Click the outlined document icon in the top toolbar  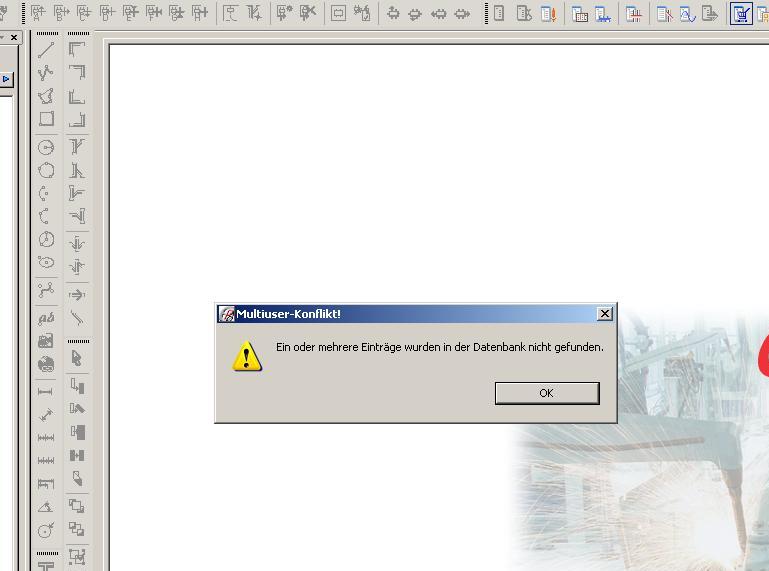pos(499,14)
